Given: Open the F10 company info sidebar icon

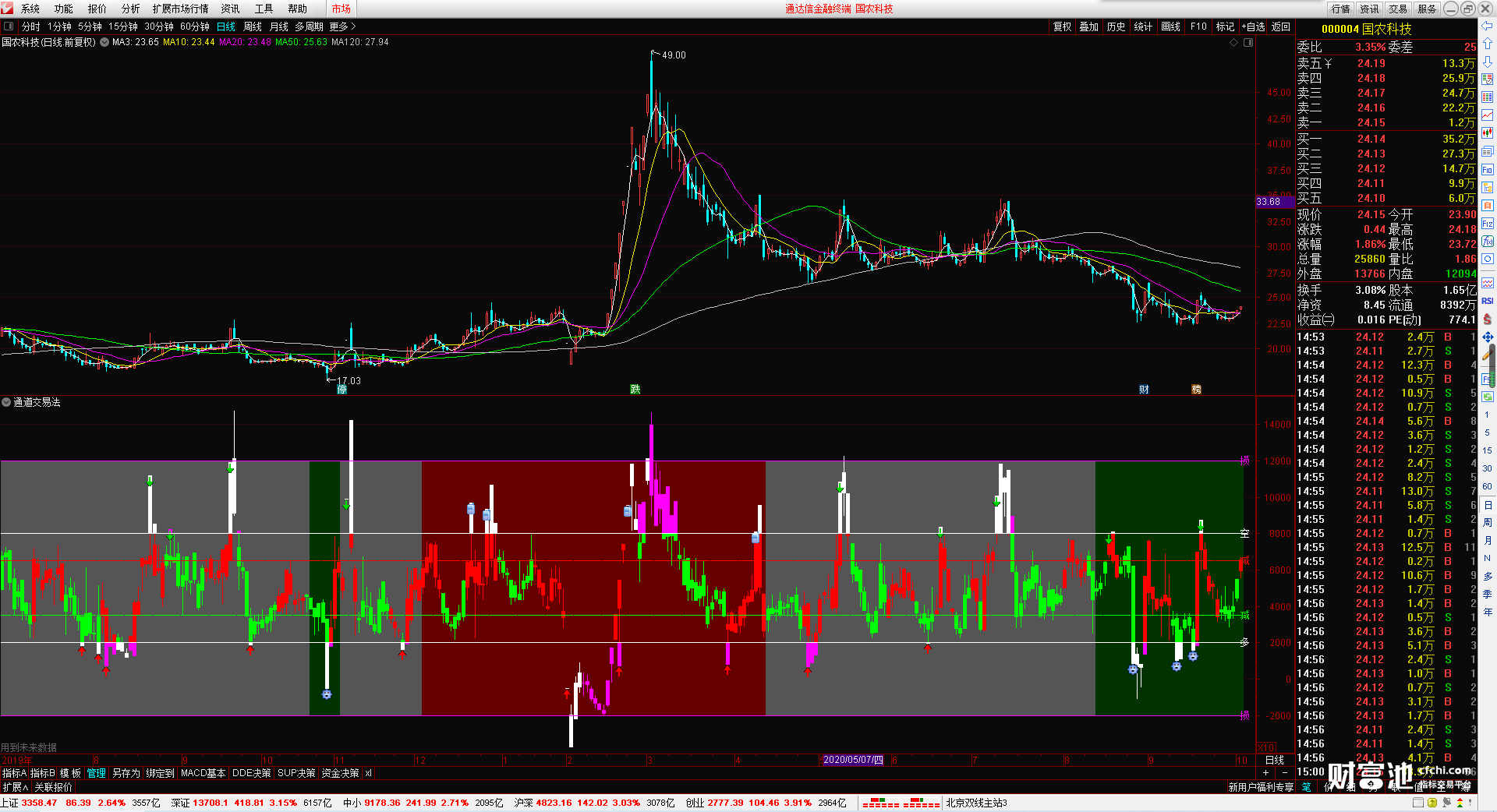Looking at the screenshot, I should pos(1488,169).
